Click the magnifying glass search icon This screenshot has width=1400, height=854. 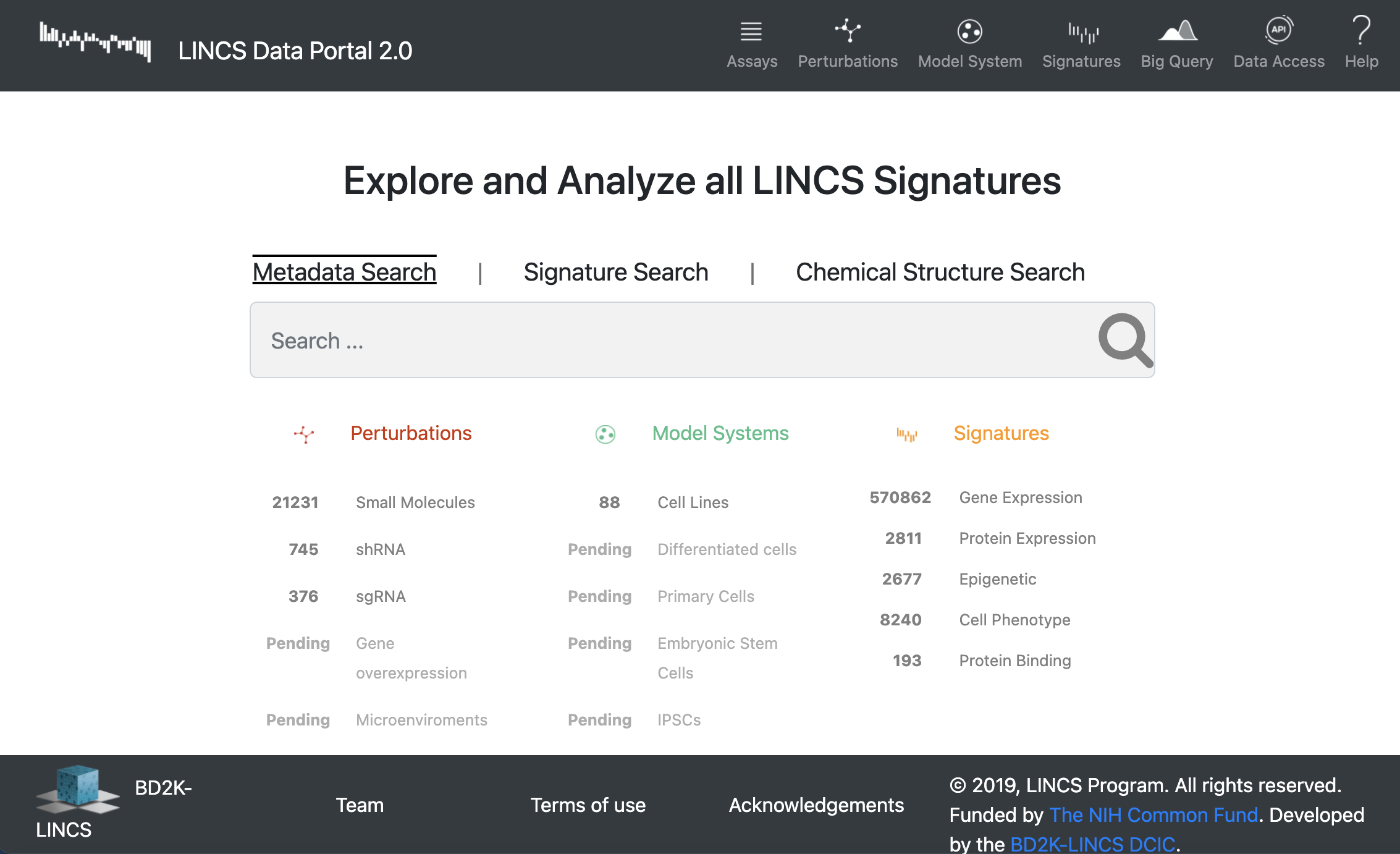click(x=1126, y=340)
